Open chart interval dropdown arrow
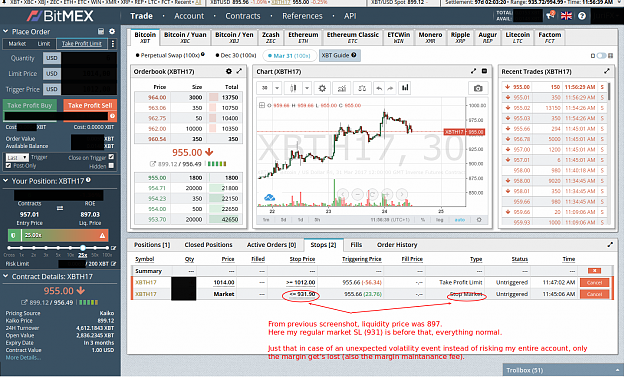The image size is (625, 382). tap(277, 88)
